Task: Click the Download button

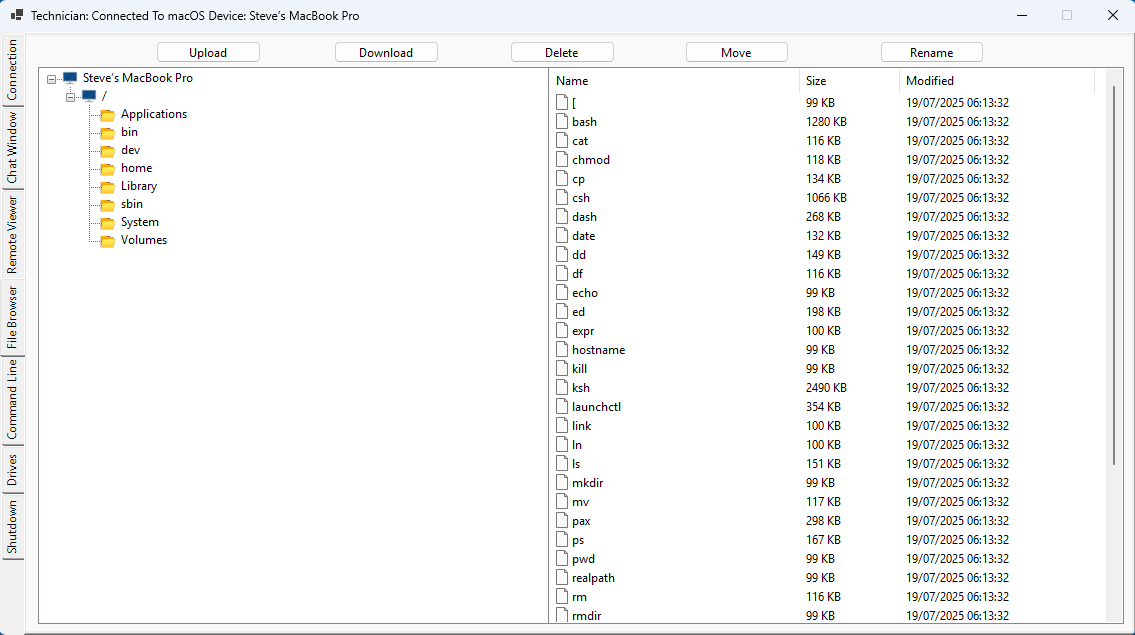Action: coord(386,52)
